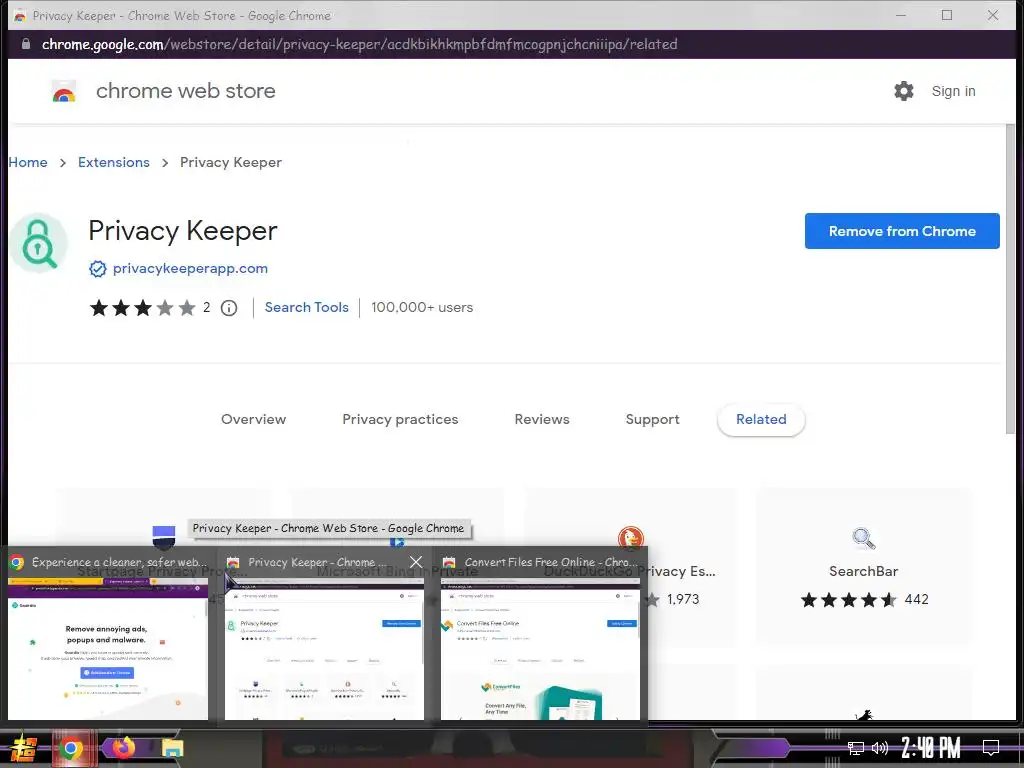Click the network icon in system tray
Viewport: 1024px width, 768px height.
pyautogui.click(x=856, y=748)
